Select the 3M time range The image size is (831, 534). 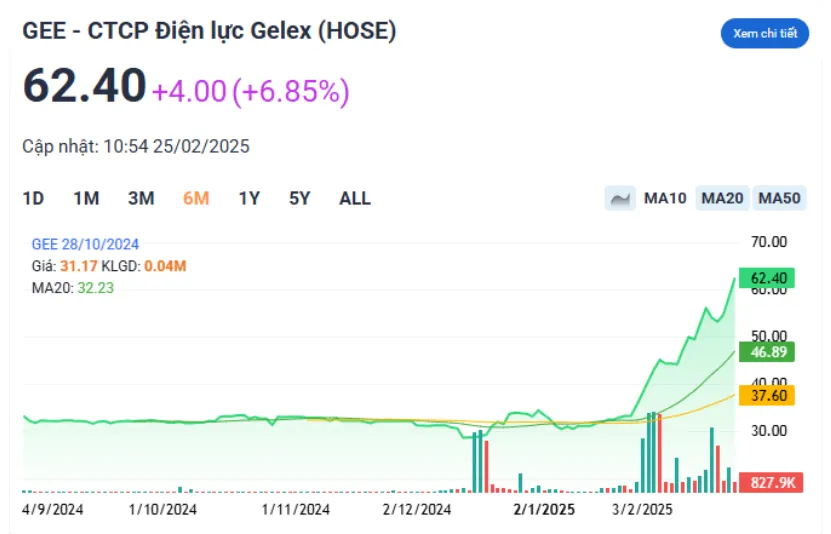pyautogui.click(x=141, y=198)
